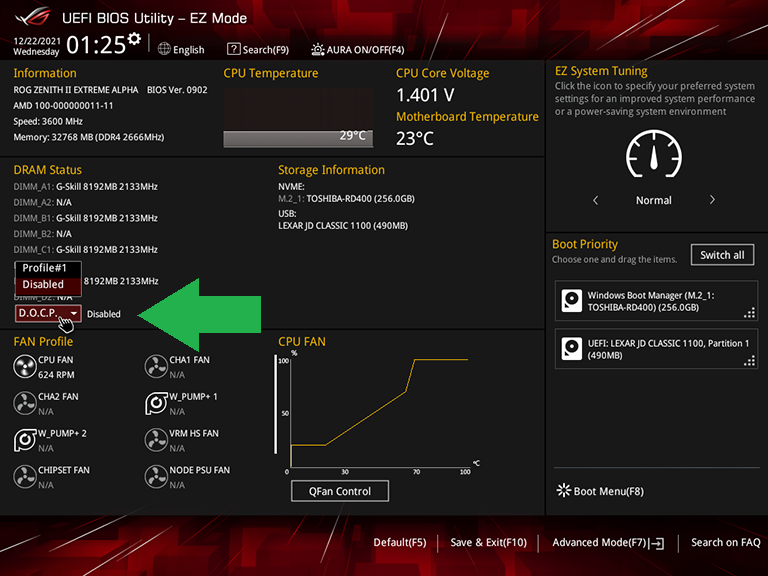This screenshot has width=768, height=576.
Task: Click the EZ System Tuning gauge icon
Action: [653, 154]
